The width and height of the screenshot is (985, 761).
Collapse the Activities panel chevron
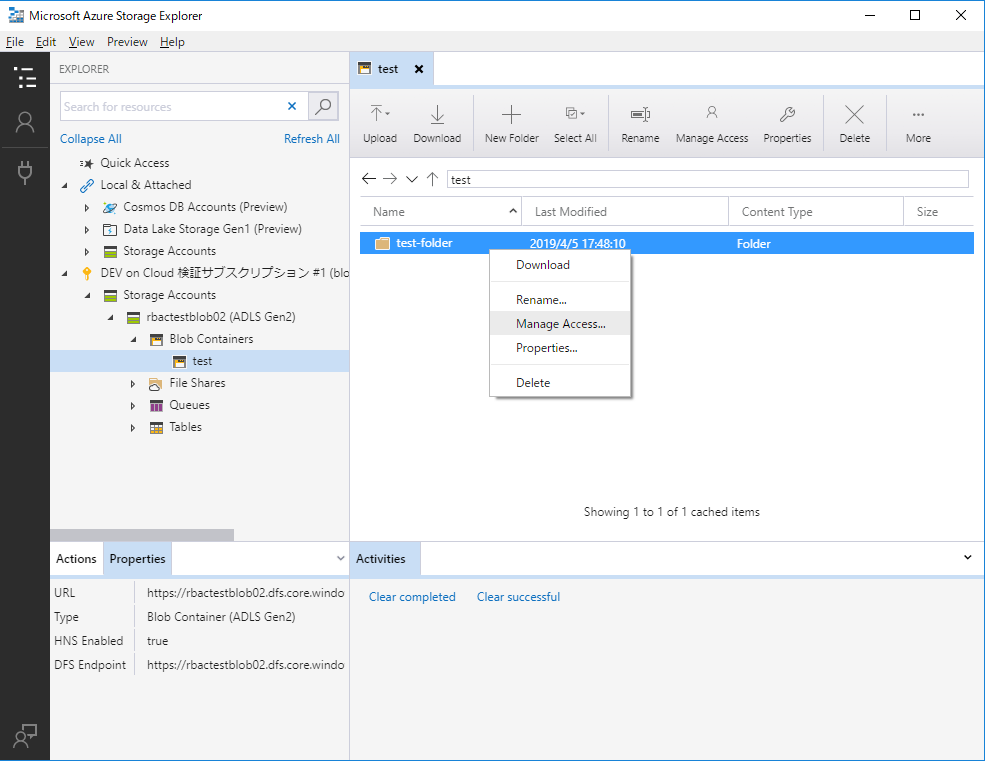[967, 557]
